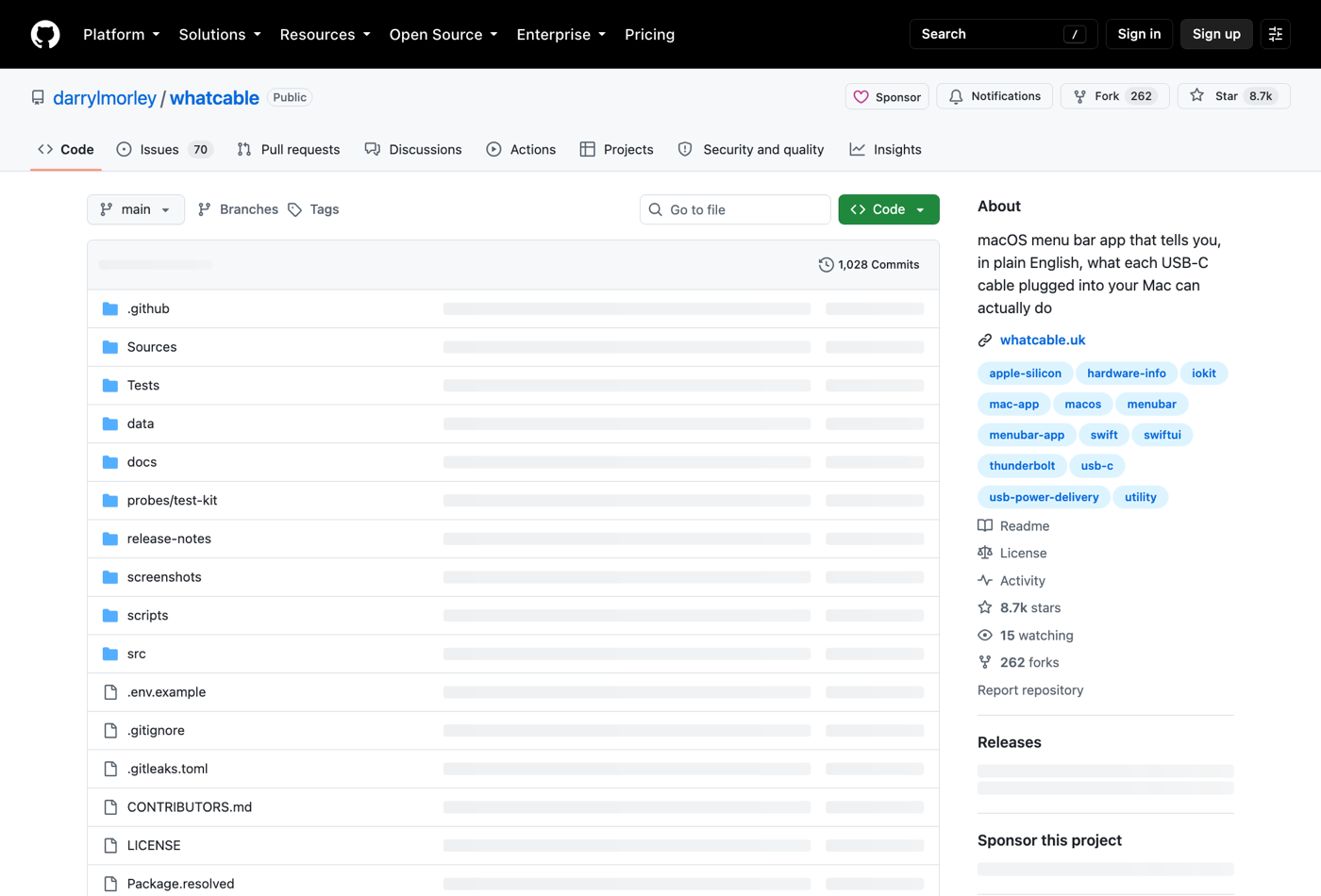View the 1,028 Commits history
Viewport: 1321px width, 896px height.
click(x=869, y=265)
